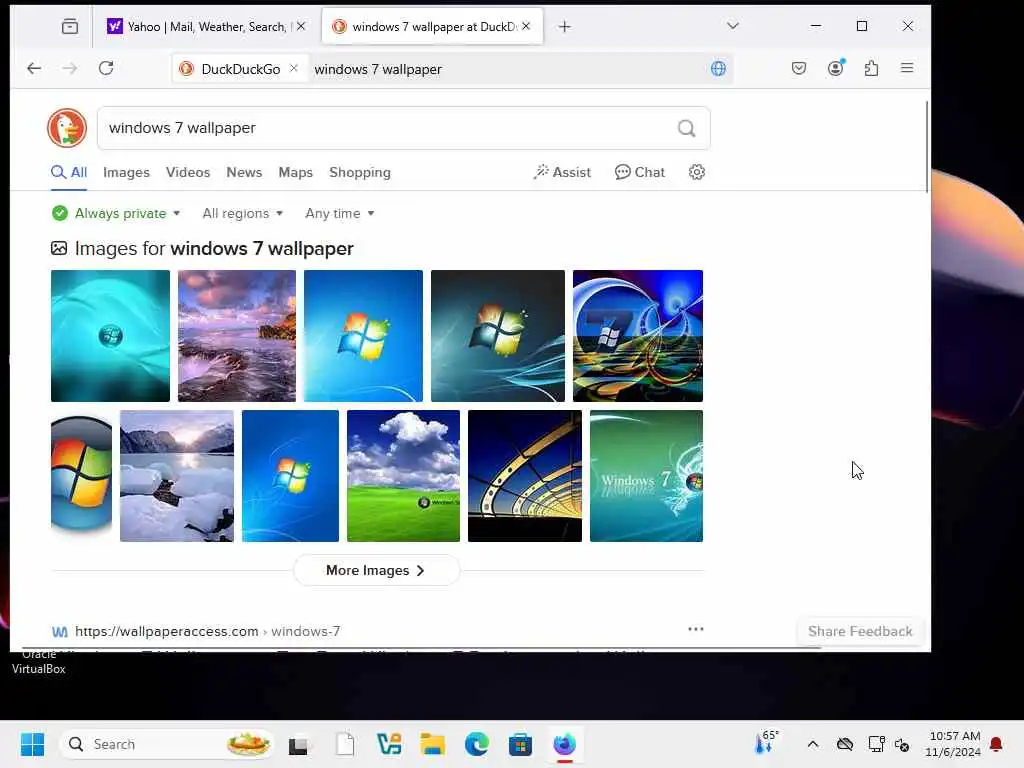Open the notification bell in the taskbar
1024x768 pixels.
(997, 744)
